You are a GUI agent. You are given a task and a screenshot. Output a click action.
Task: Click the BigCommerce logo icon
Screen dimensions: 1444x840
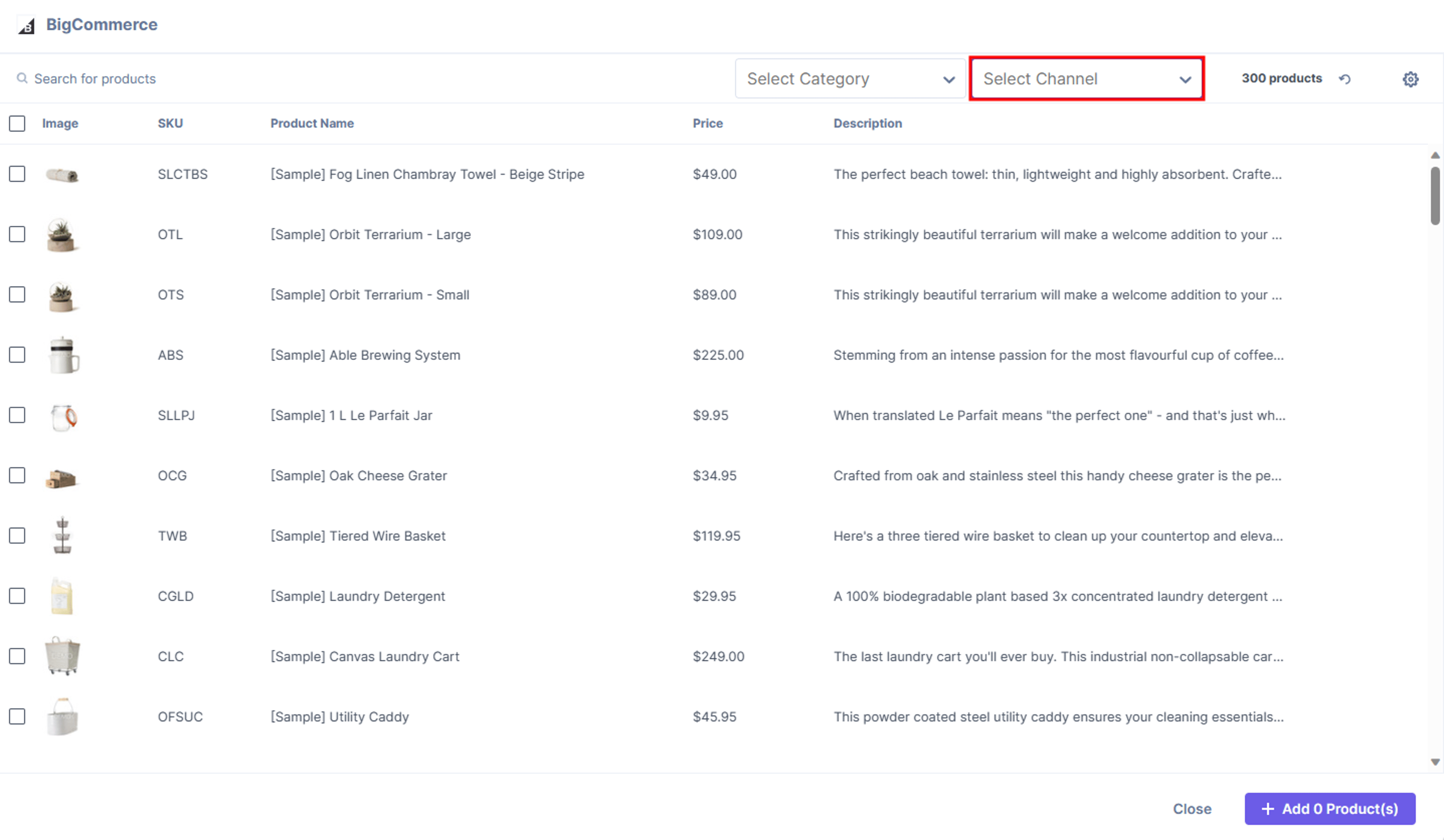coord(26,26)
